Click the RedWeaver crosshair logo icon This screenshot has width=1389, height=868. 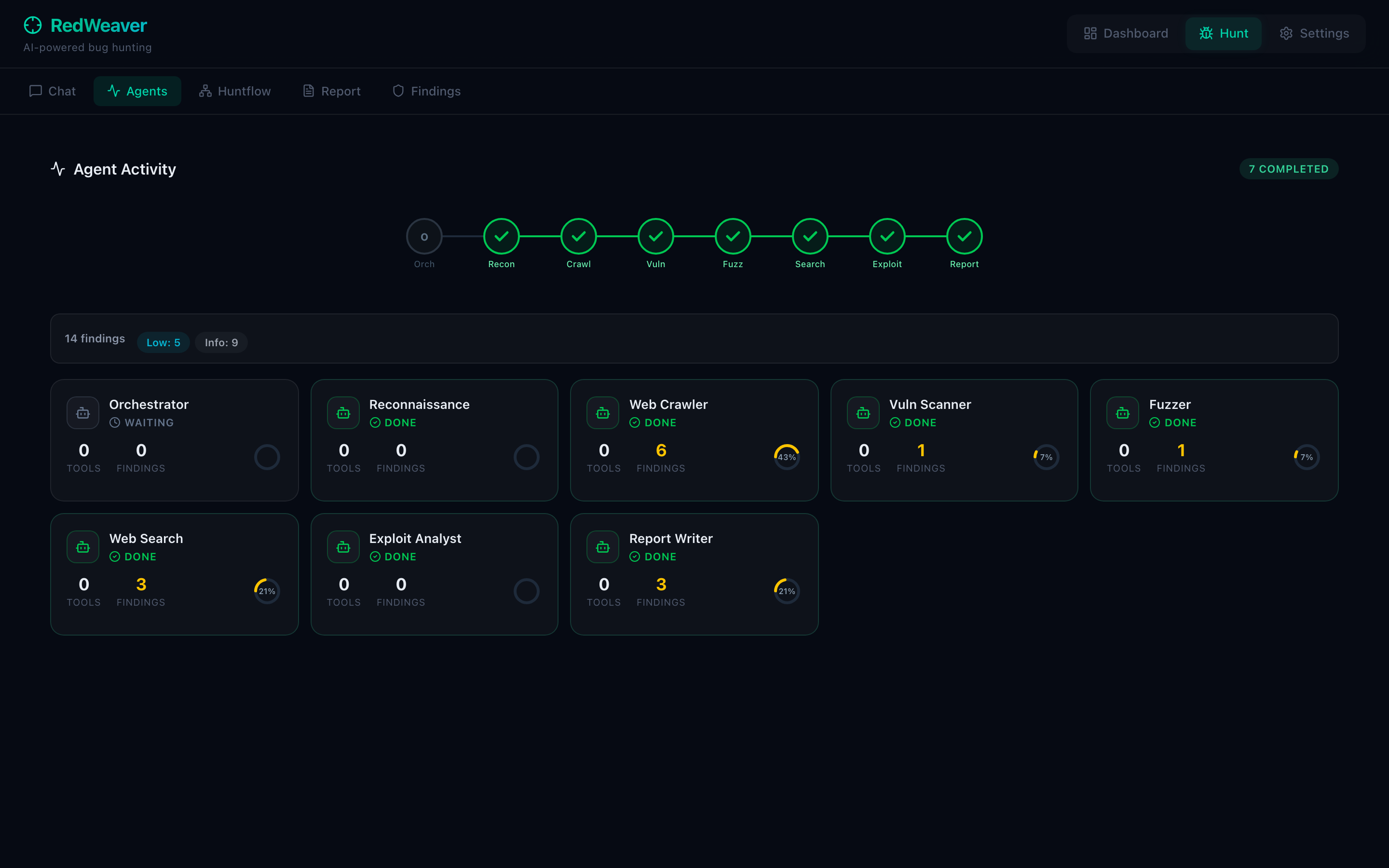click(33, 25)
